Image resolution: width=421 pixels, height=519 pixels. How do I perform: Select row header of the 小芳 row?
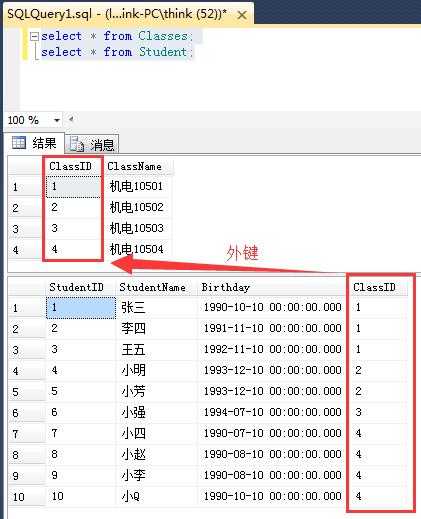[x=26, y=392]
